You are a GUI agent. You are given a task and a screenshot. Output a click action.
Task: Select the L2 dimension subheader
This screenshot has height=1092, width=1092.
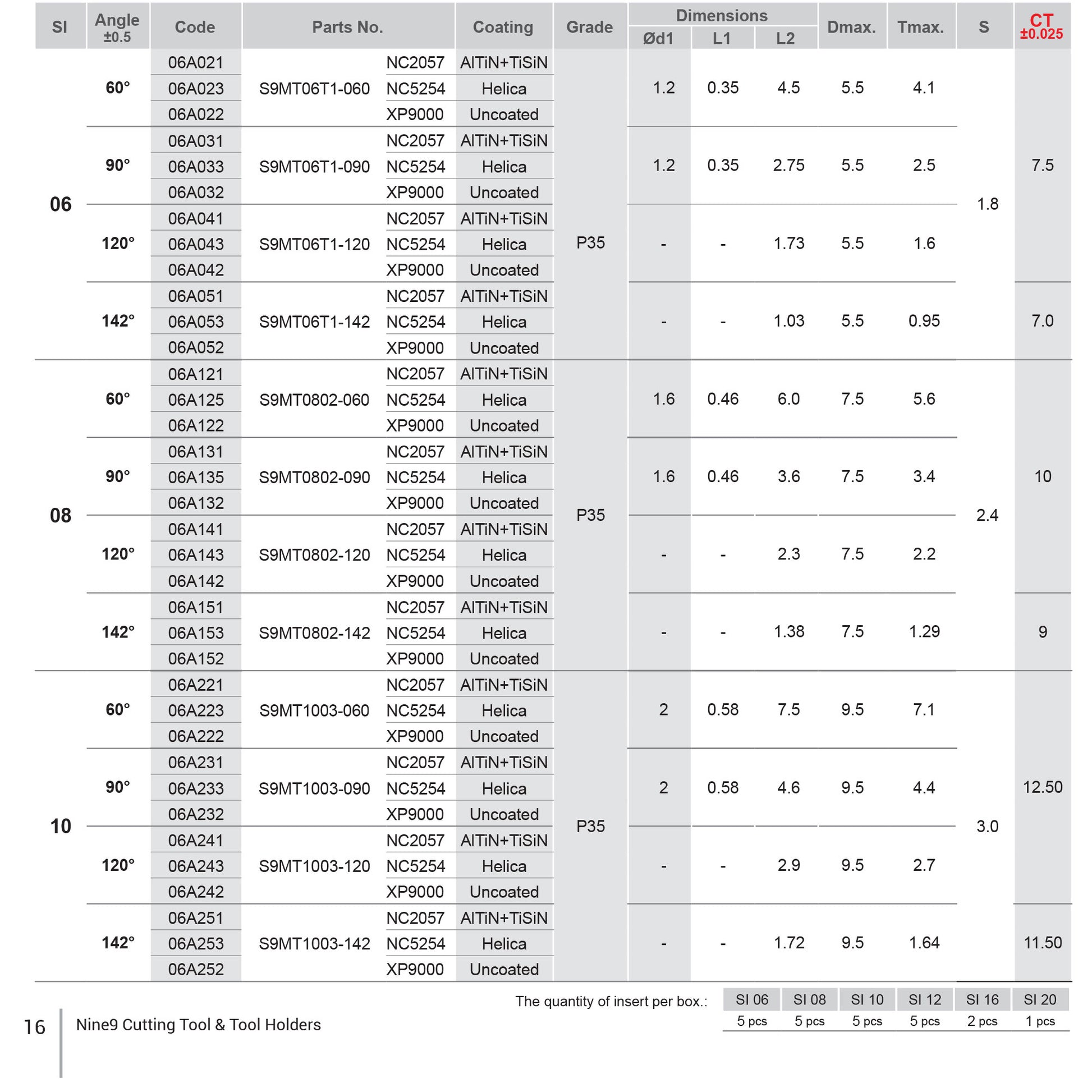point(785,38)
